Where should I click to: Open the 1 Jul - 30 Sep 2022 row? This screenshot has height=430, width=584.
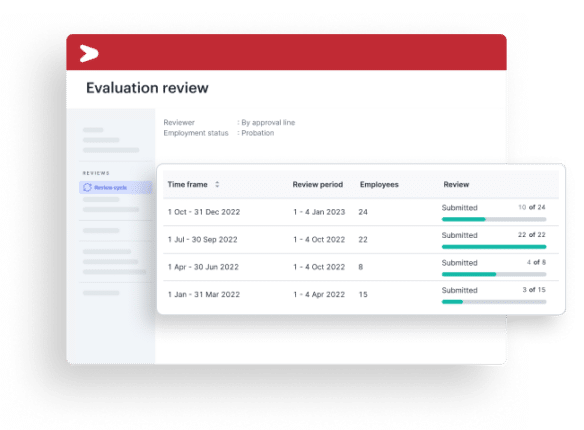(x=361, y=239)
